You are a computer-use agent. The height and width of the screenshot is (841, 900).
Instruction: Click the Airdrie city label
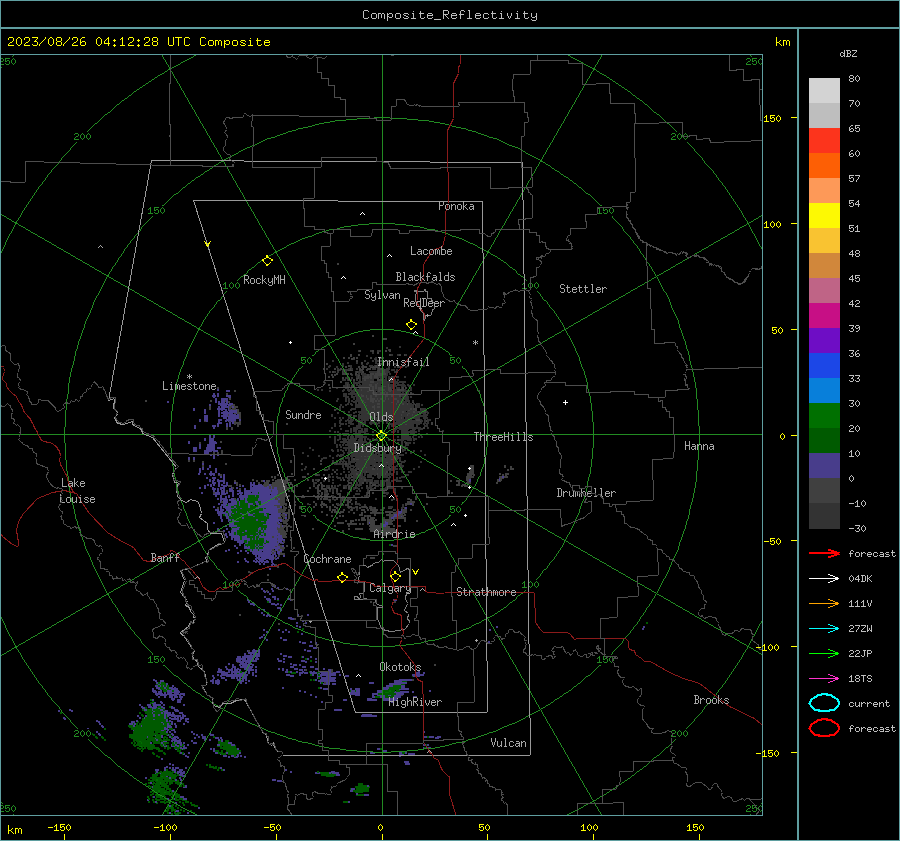(x=394, y=534)
